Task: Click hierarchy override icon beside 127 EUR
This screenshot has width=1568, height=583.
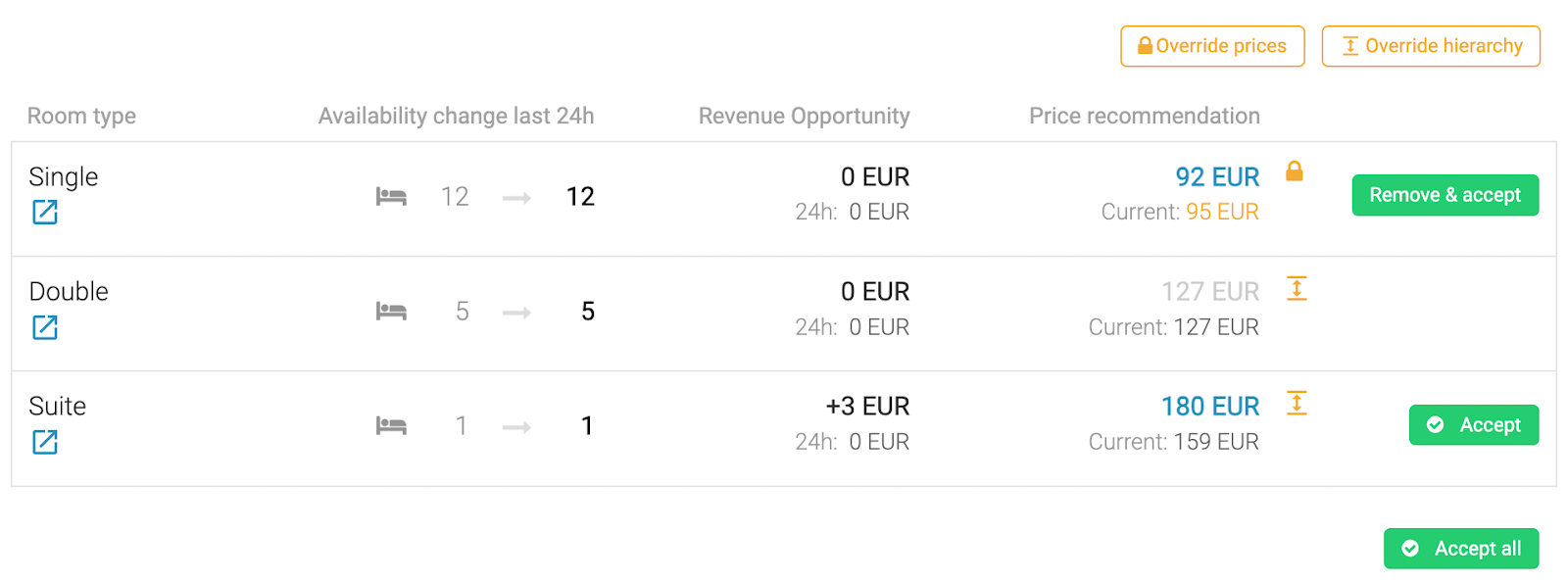Action: click(1297, 288)
